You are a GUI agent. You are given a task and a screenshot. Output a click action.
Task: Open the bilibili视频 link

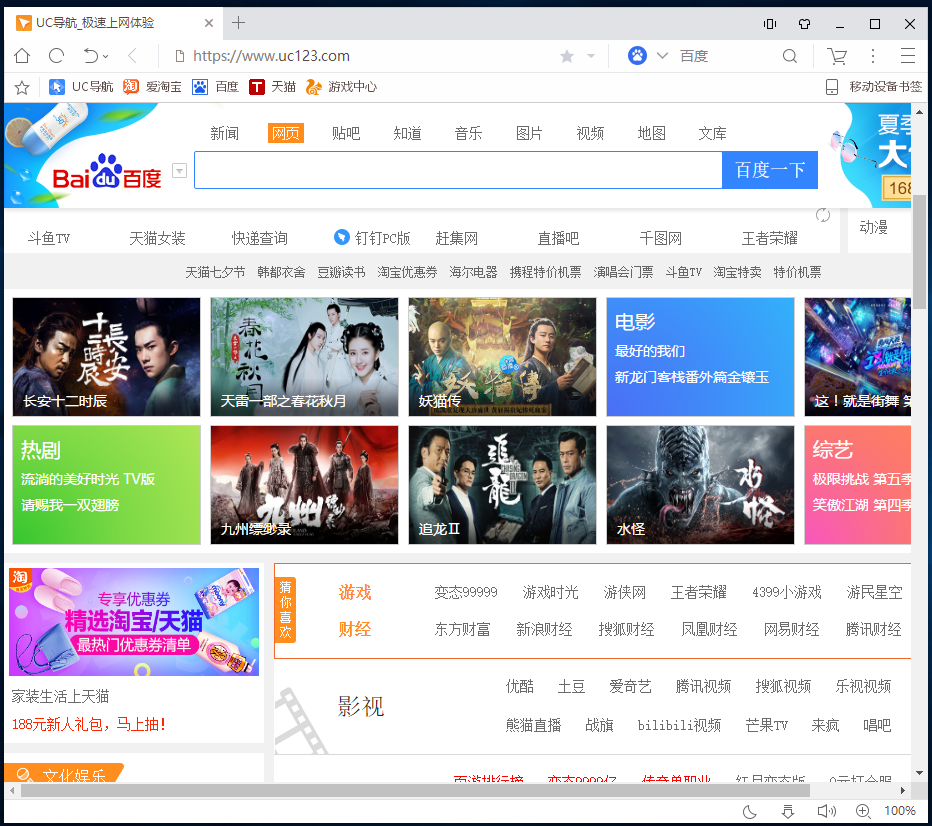click(679, 725)
